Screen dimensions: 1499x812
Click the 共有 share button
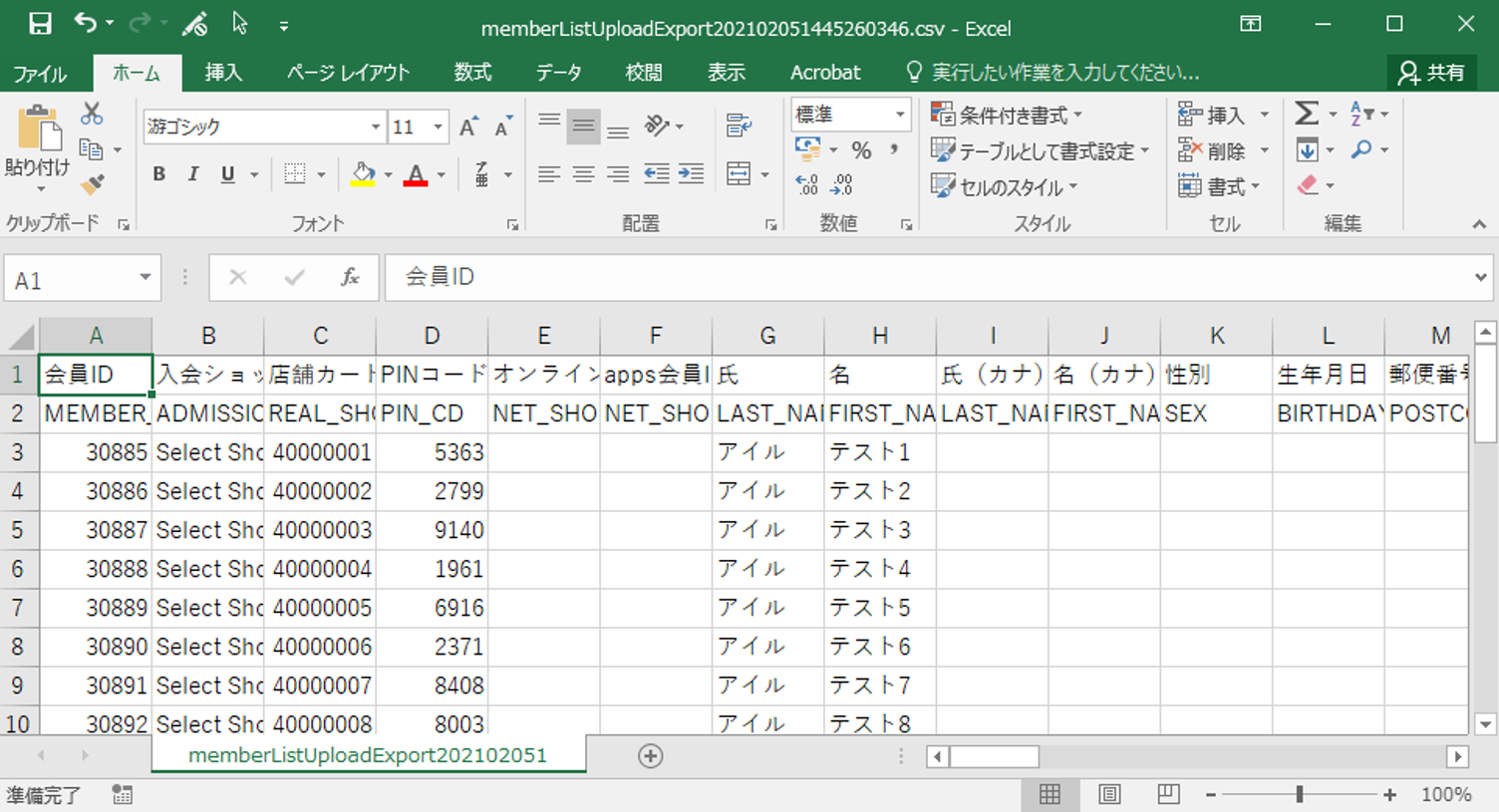click(1431, 73)
